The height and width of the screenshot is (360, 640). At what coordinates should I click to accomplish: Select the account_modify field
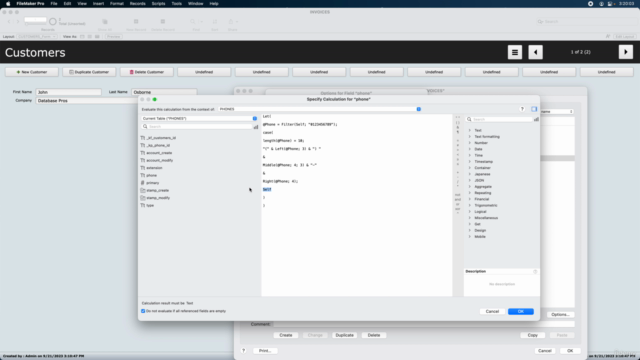[159, 160]
